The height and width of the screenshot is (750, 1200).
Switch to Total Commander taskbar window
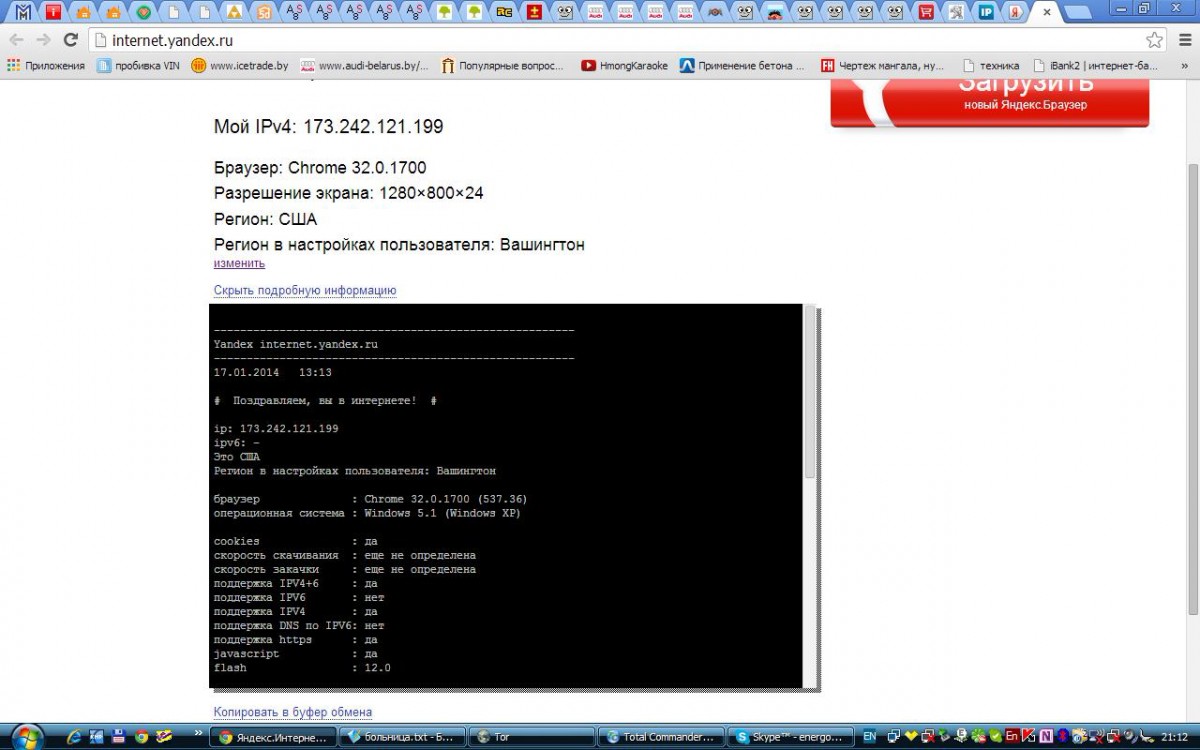point(659,737)
